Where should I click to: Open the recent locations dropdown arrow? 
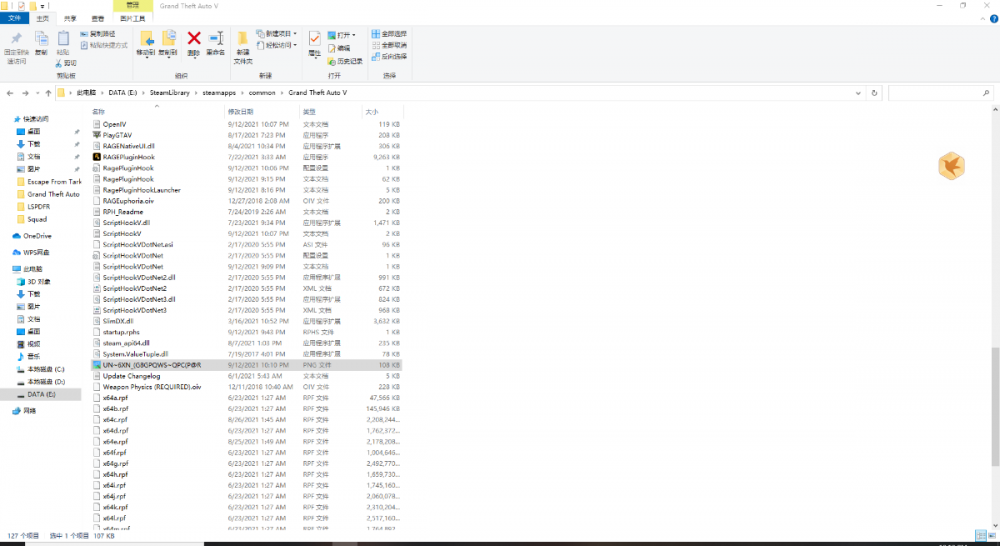38,93
